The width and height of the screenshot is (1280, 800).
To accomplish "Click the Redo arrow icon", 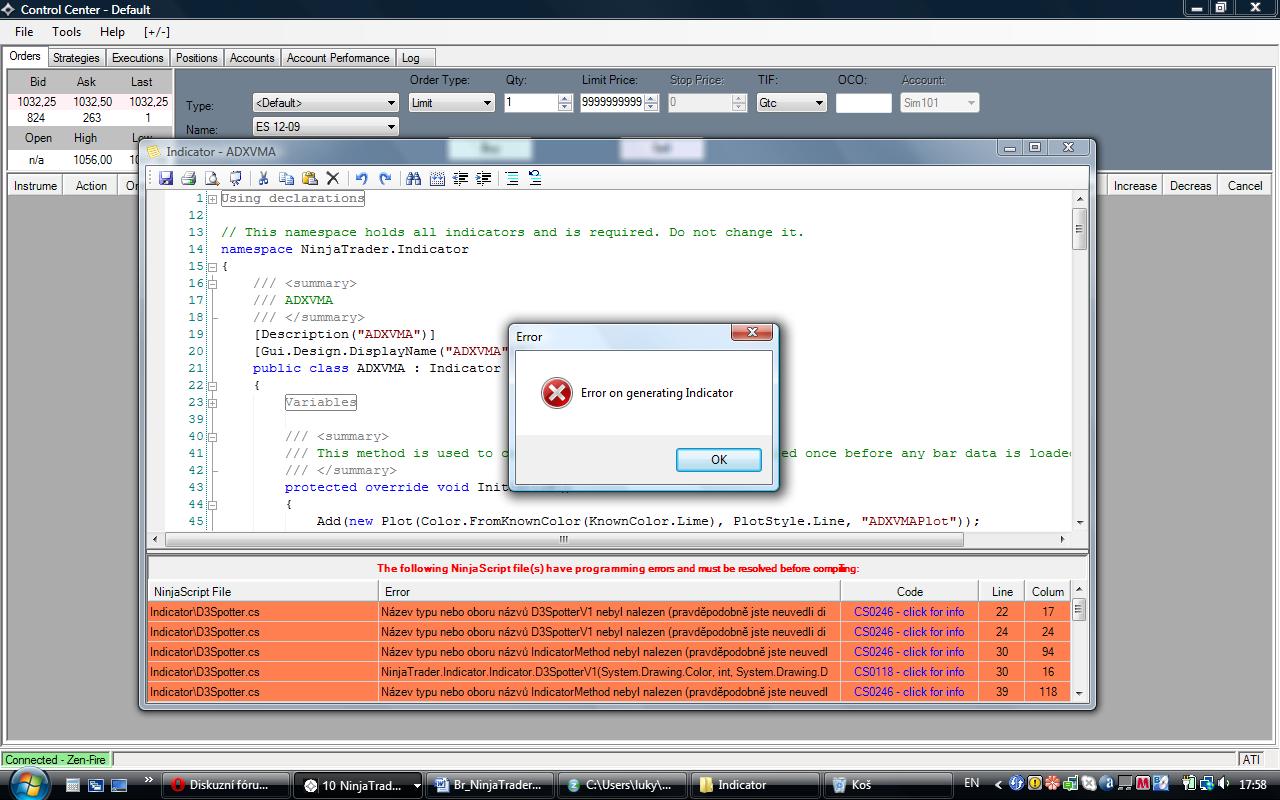I will (x=384, y=178).
